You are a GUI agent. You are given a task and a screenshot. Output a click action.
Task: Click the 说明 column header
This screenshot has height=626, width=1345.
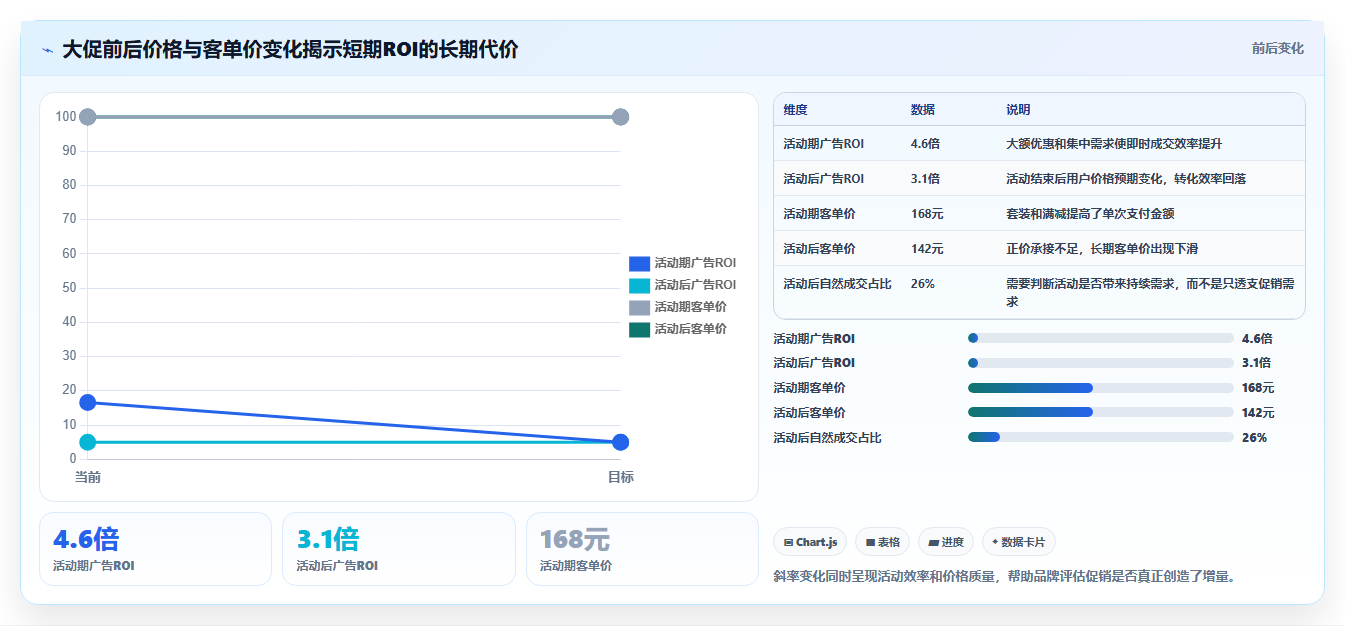point(1018,109)
